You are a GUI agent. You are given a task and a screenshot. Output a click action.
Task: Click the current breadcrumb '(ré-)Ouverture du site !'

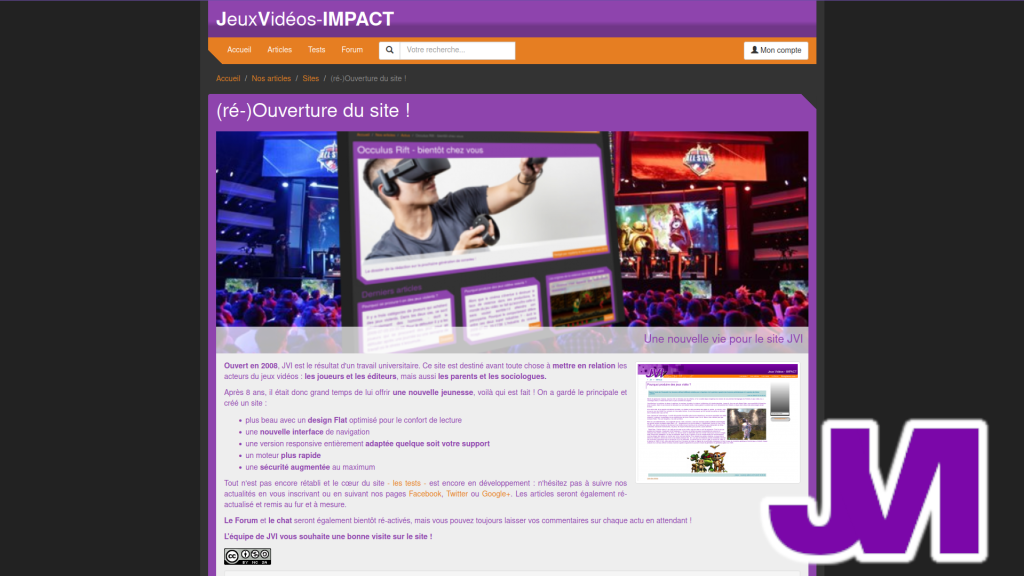[x=368, y=78]
